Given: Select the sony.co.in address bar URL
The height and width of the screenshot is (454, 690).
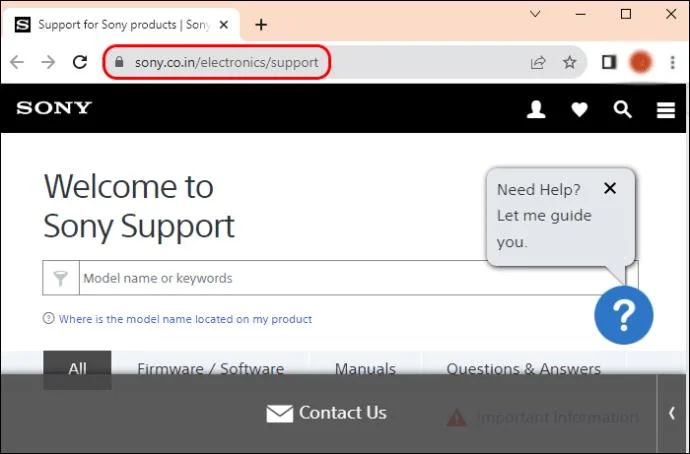Looking at the screenshot, I should tap(227, 62).
